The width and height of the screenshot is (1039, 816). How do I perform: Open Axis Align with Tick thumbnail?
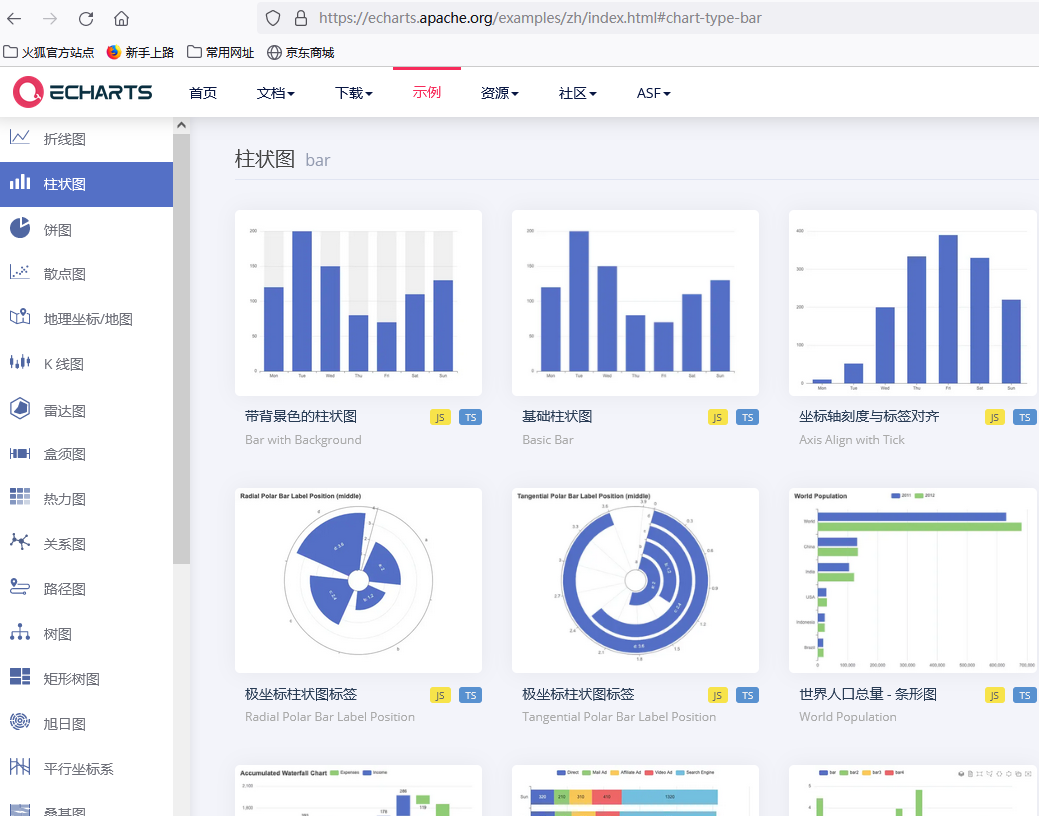pos(913,303)
